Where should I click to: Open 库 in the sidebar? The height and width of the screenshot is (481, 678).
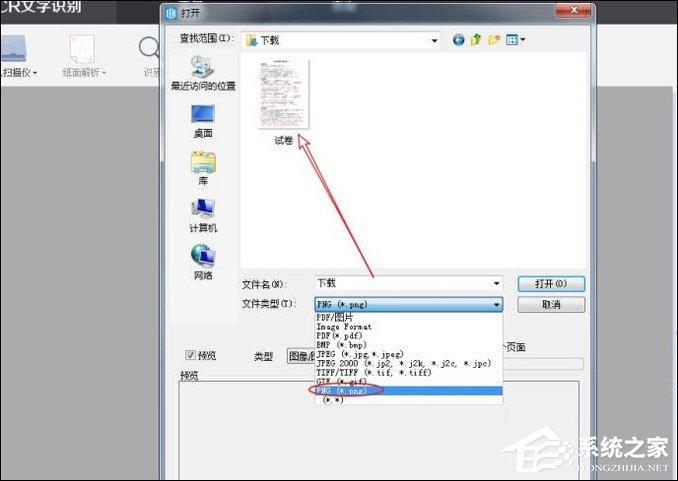(203, 168)
